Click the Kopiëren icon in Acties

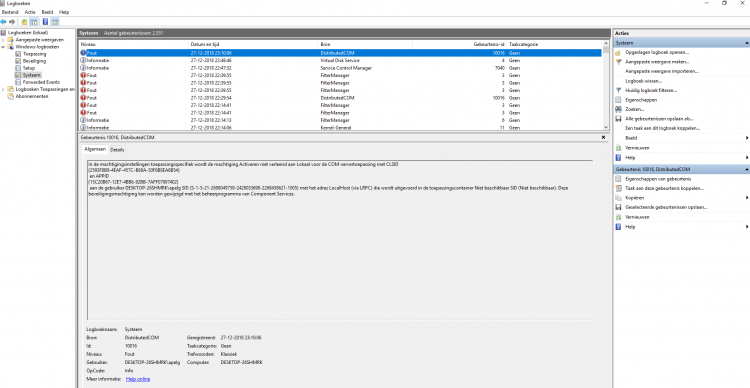(x=618, y=198)
